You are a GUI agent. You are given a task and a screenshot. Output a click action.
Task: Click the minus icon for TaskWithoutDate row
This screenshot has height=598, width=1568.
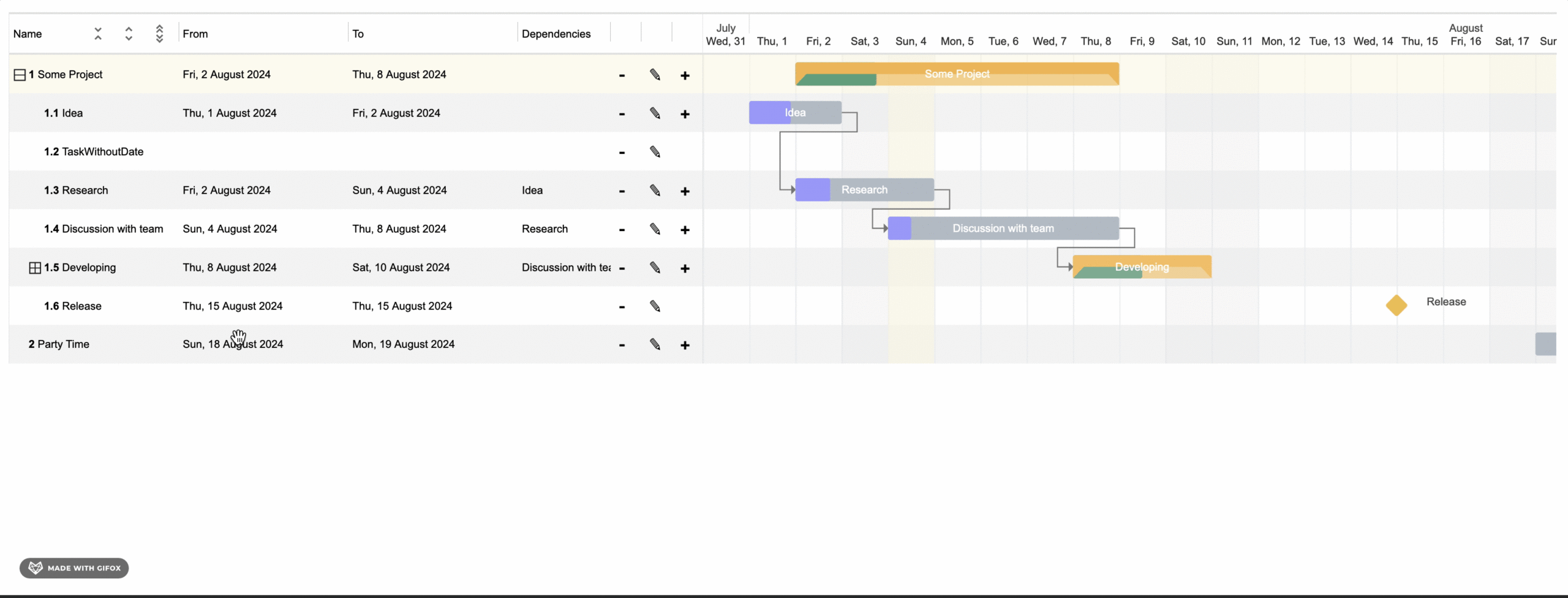pos(622,153)
